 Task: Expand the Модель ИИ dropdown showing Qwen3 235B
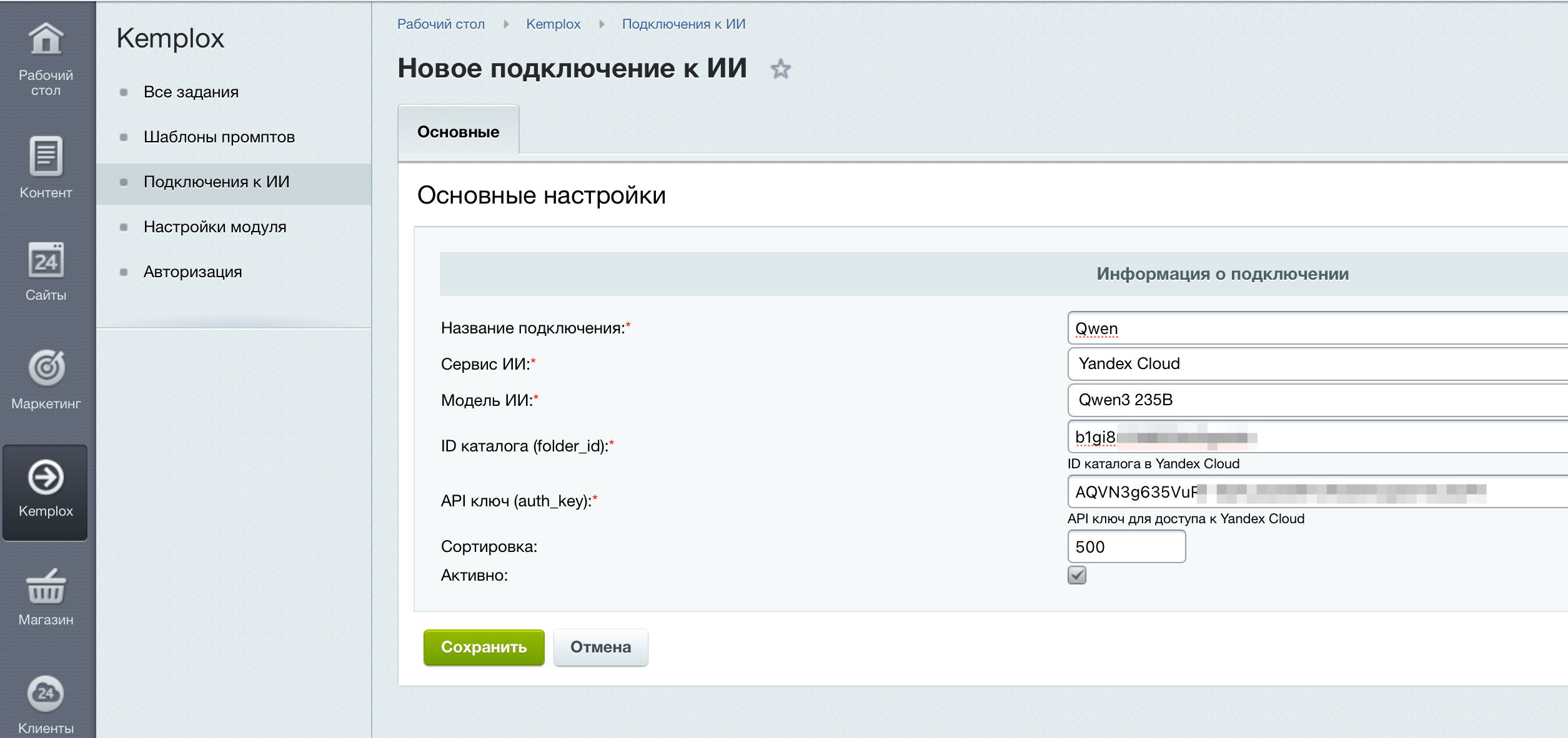point(1317,400)
